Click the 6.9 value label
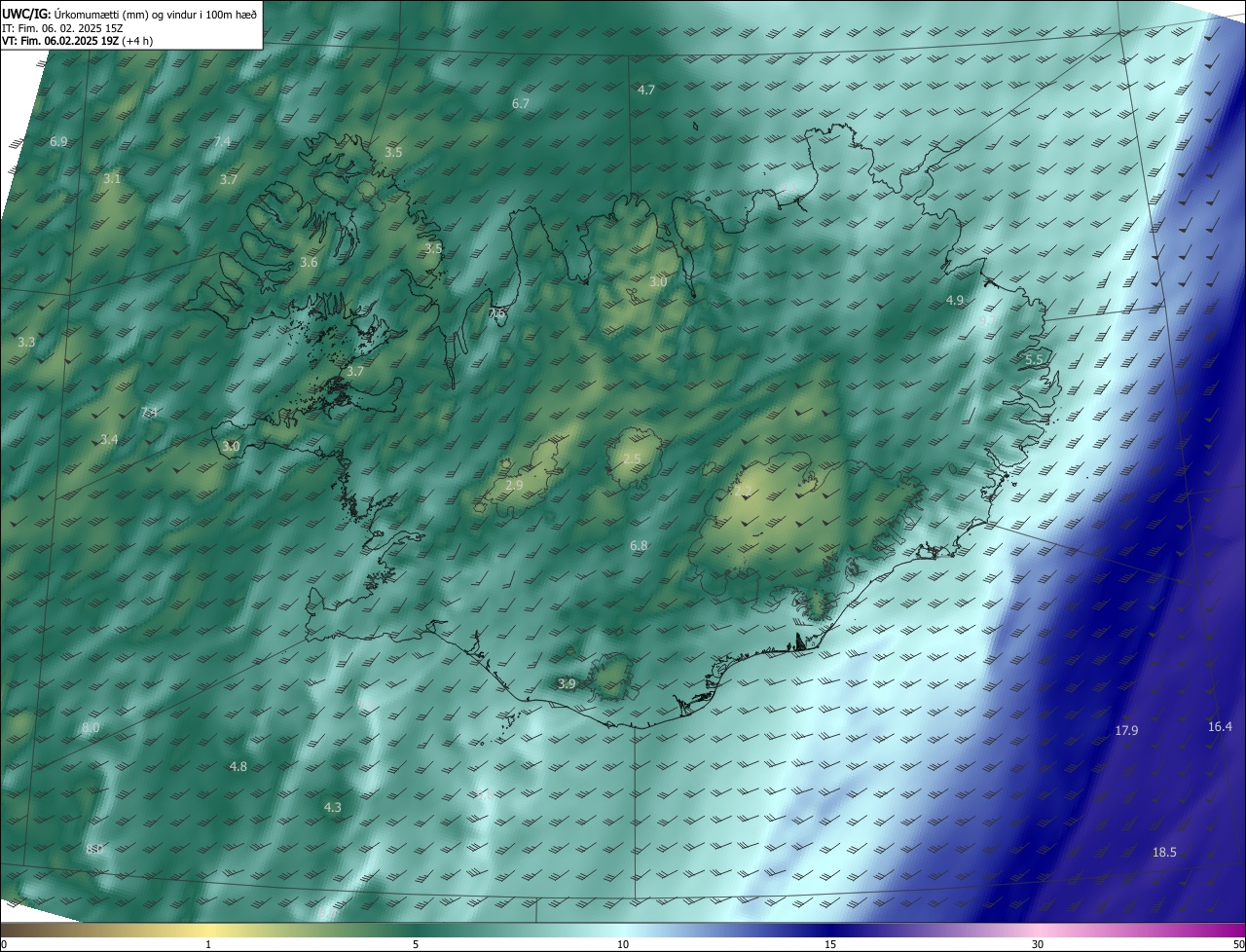Image resolution: width=1246 pixels, height=952 pixels. (58, 141)
